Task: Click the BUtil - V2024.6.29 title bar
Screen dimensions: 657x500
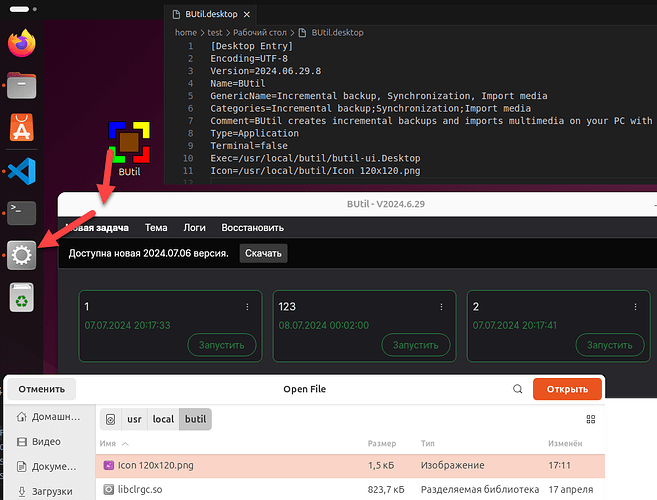Action: pyautogui.click(x=357, y=204)
